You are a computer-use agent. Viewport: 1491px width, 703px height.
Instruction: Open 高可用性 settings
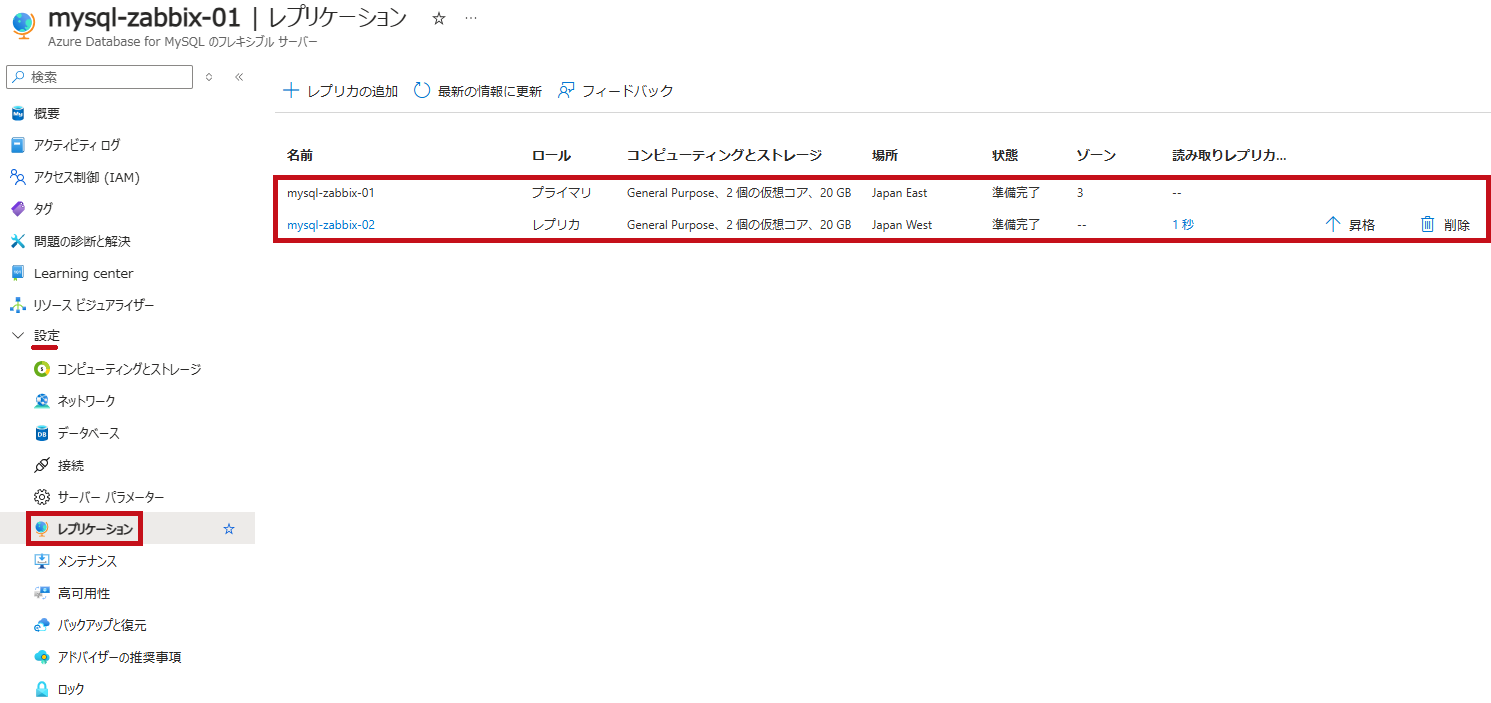click(x=84, y=593)
